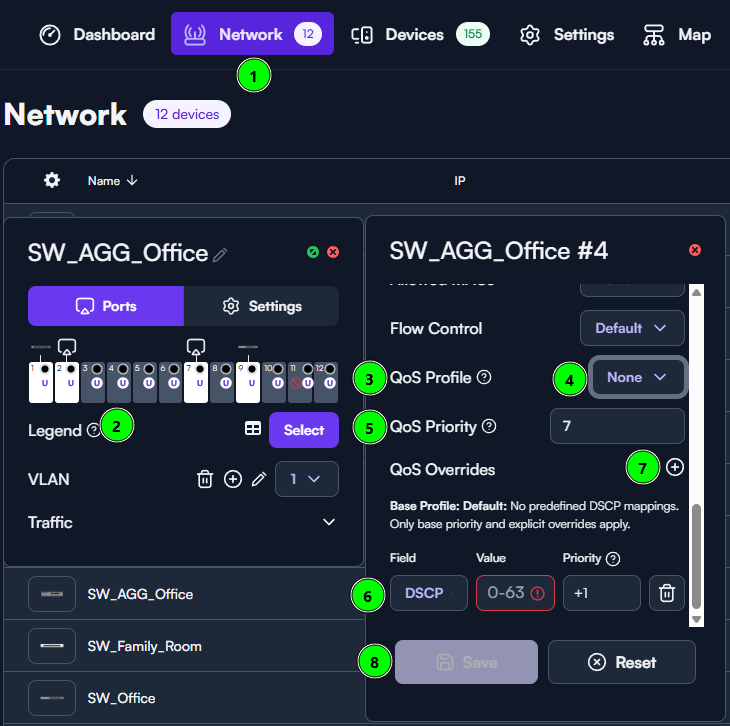Click the grid layout icon beside Select

tap(253, 429)
